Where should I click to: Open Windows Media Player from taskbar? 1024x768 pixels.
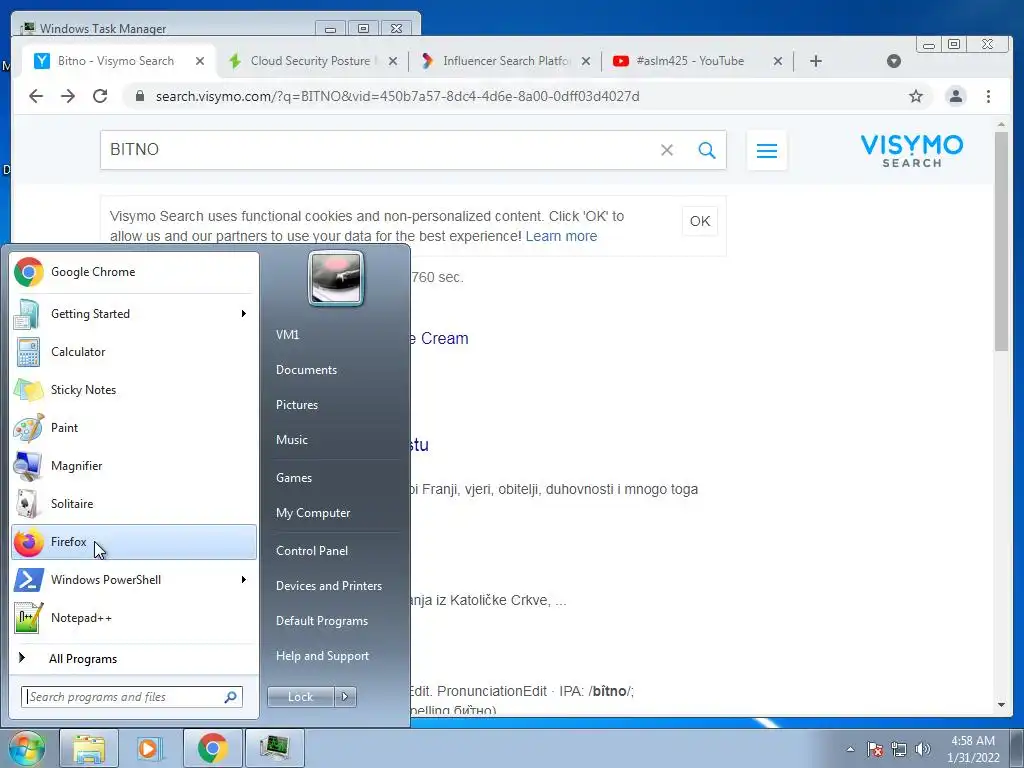click(x=149, y=748)
